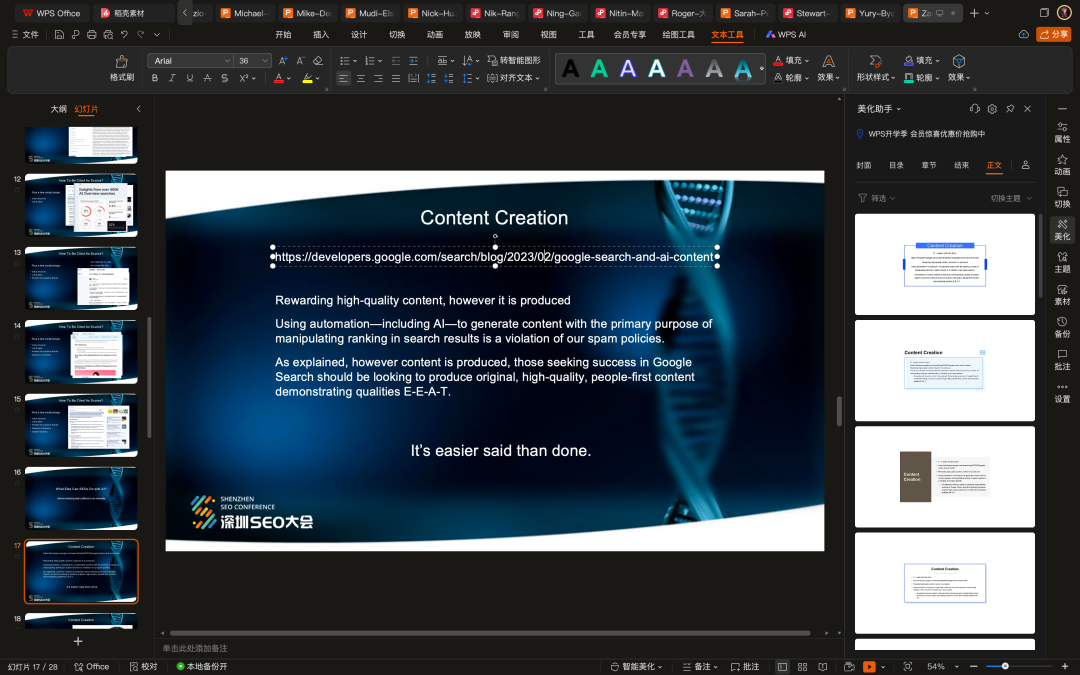Open the 文件 menu
This screenshot has width=1080, height=675.
[25, 34]
